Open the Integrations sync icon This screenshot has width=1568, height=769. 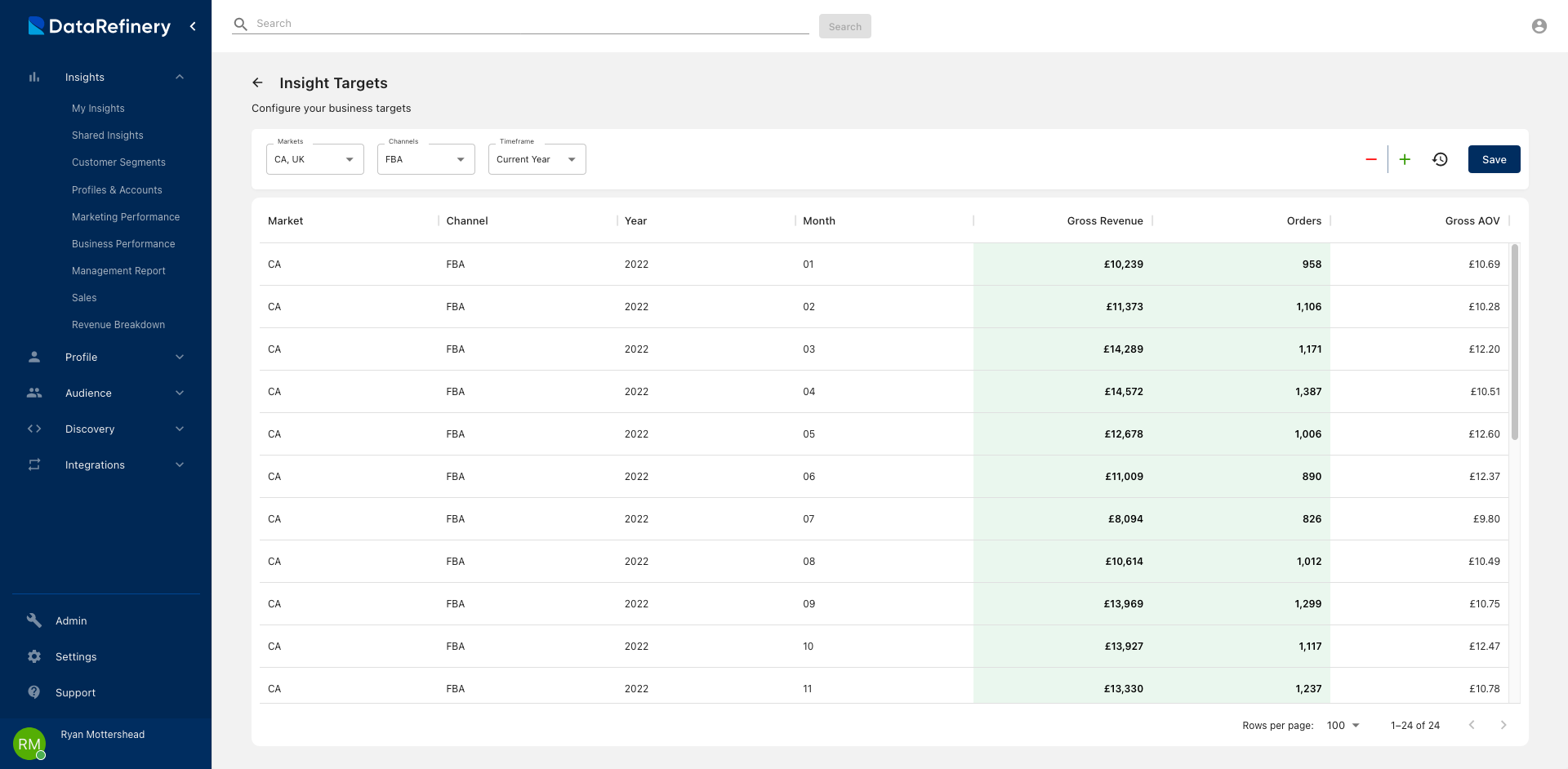click(33, 465)
